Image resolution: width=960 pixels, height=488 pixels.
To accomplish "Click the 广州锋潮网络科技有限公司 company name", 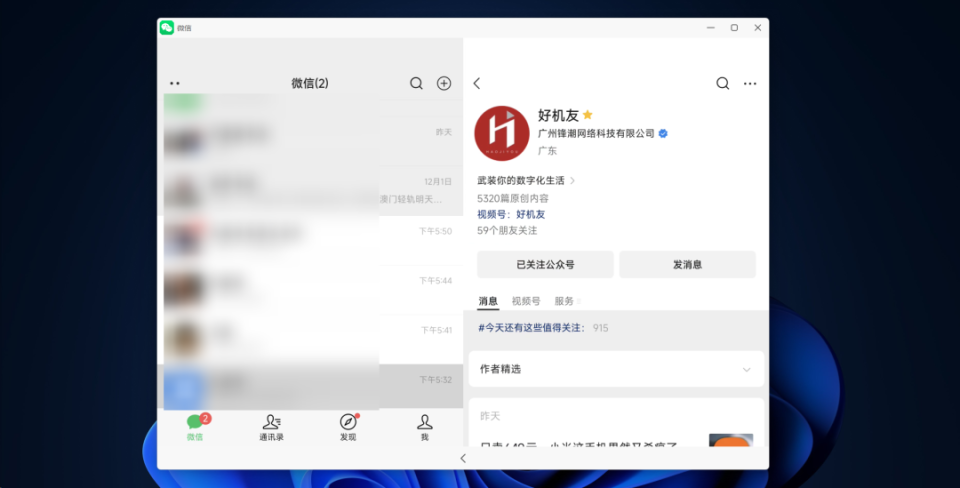I will click(596, 133).
